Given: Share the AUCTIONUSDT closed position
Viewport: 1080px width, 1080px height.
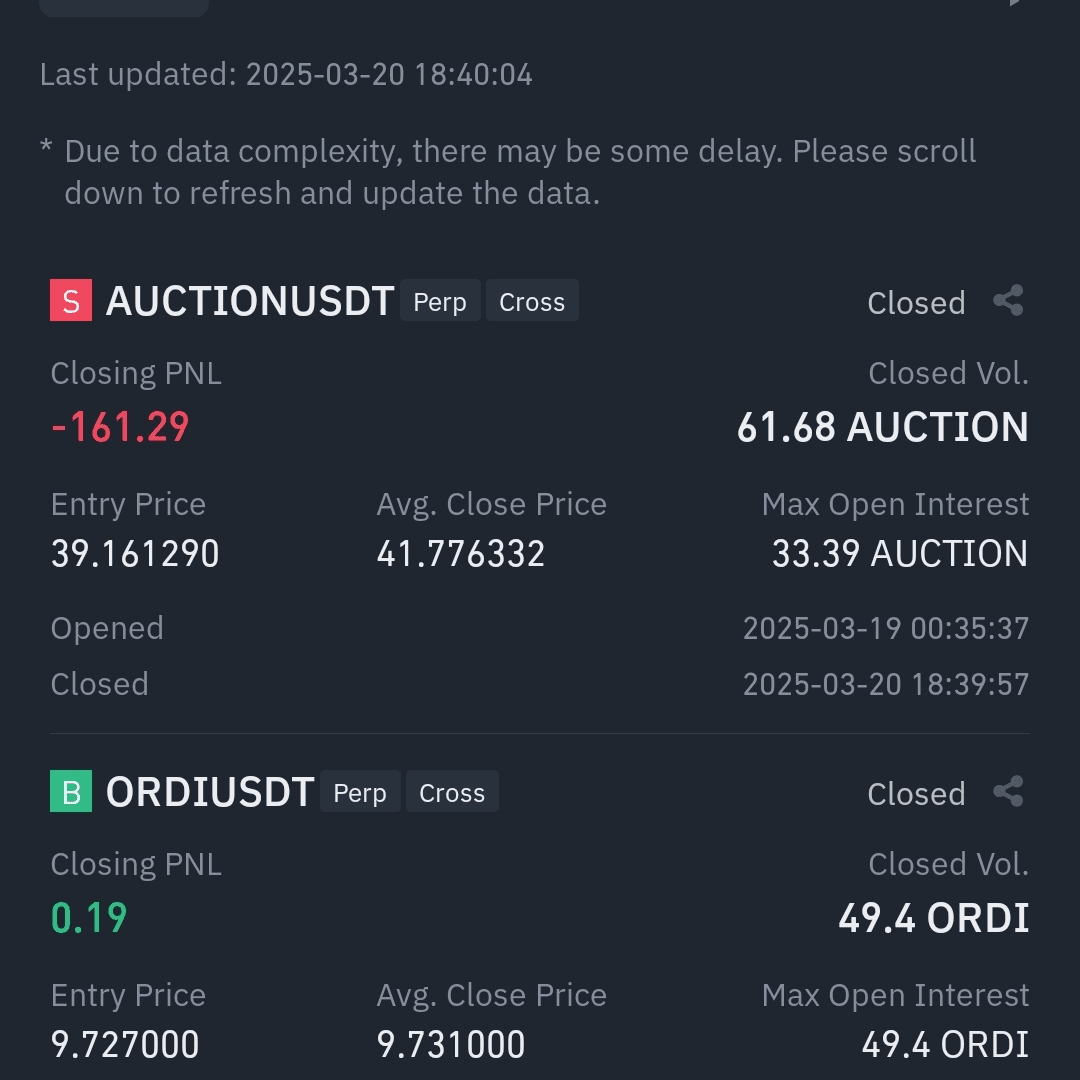Looking at the screenshot, I should pos(1008,301).
